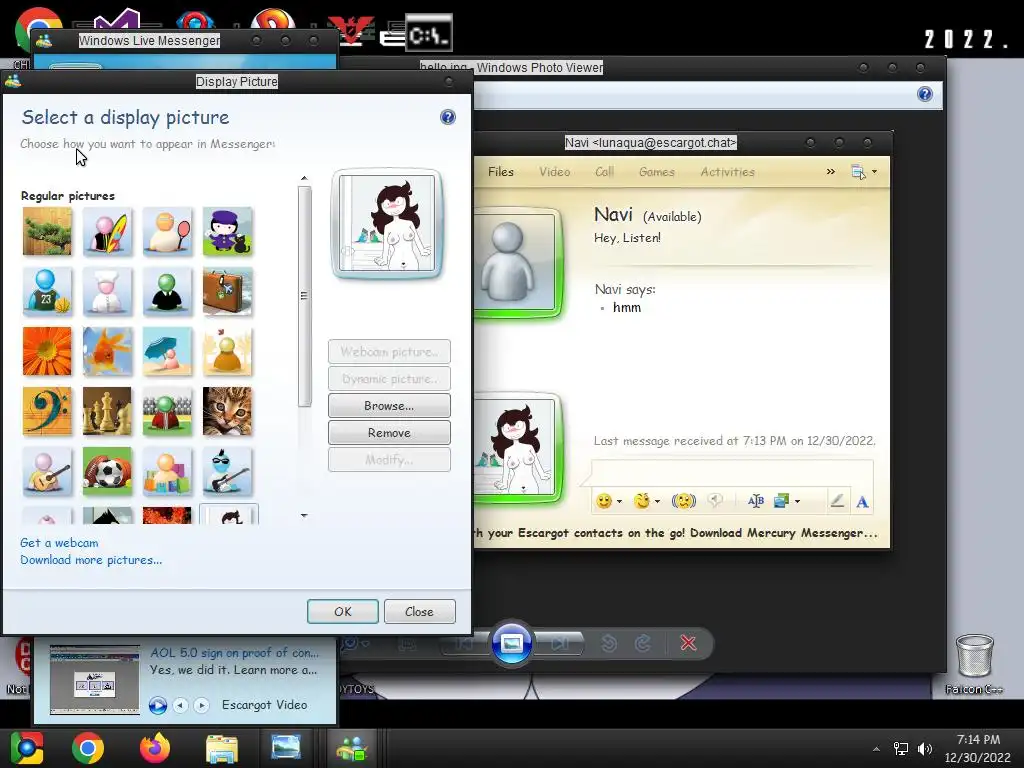The width and height of the screenshot is (1024, 768).
Task: Open the Games menu in Navi chat
Action: pos(656,172)
